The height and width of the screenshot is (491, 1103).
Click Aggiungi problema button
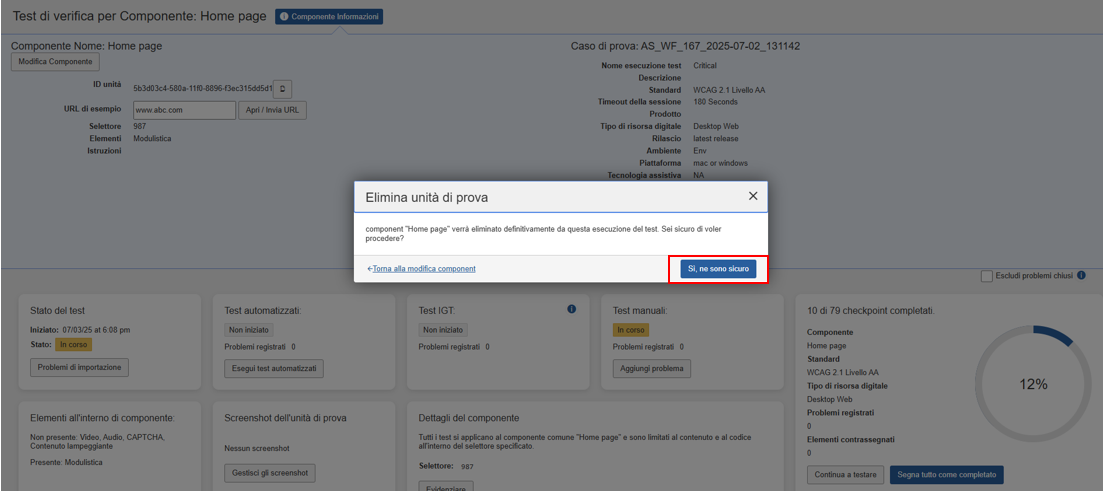(x=651, y=368)
